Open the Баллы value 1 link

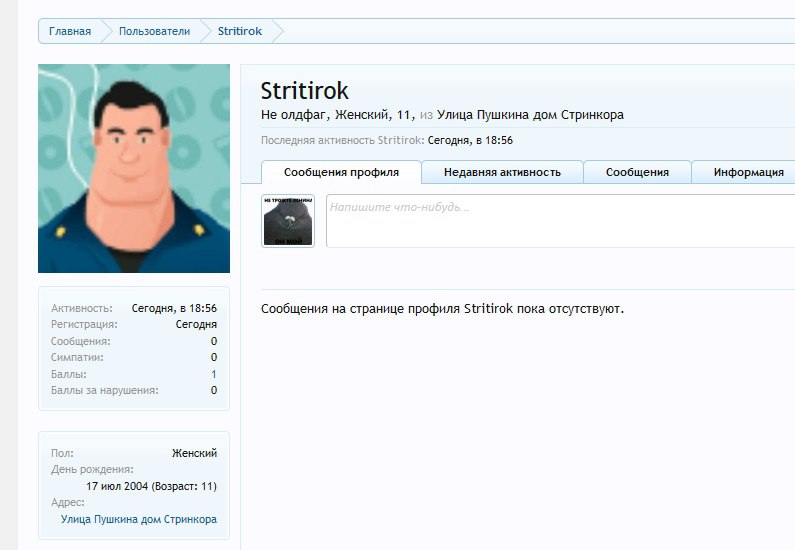click(x=214, y=374)
